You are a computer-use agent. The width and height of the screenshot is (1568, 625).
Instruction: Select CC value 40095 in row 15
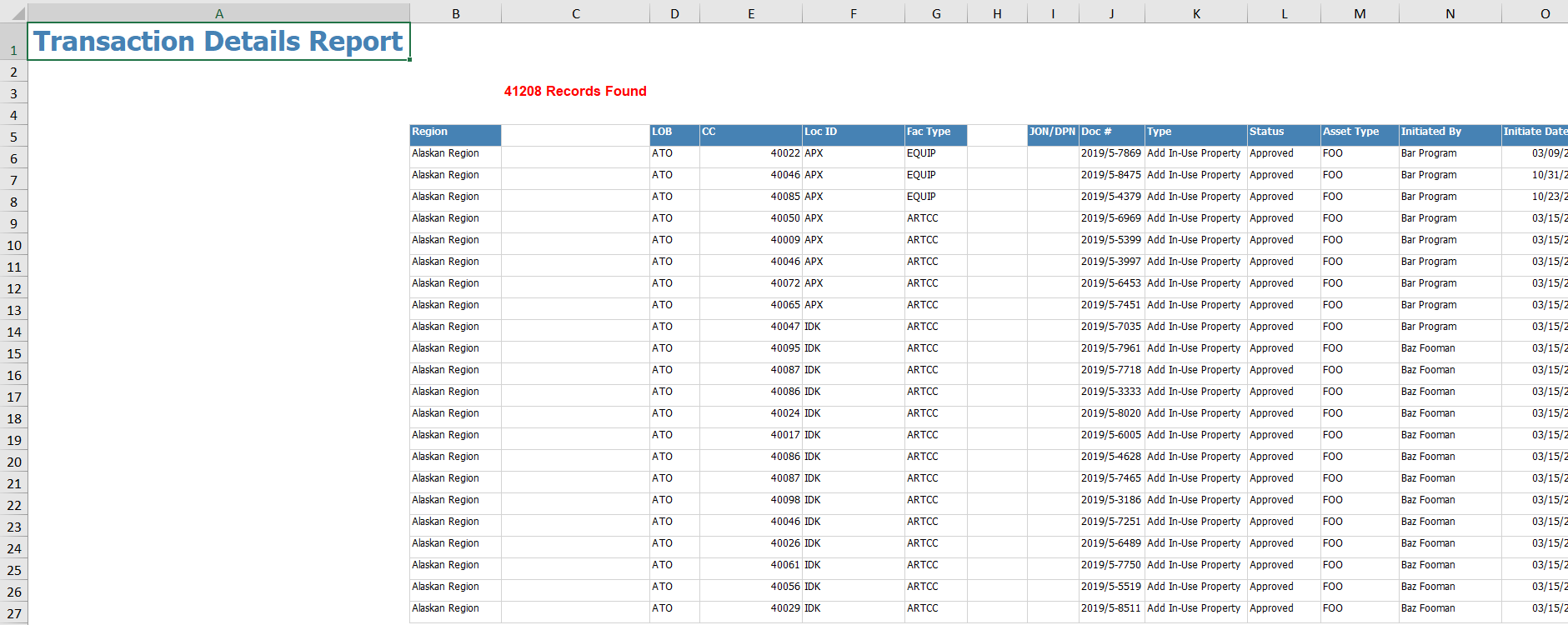(x=751, y=352)
